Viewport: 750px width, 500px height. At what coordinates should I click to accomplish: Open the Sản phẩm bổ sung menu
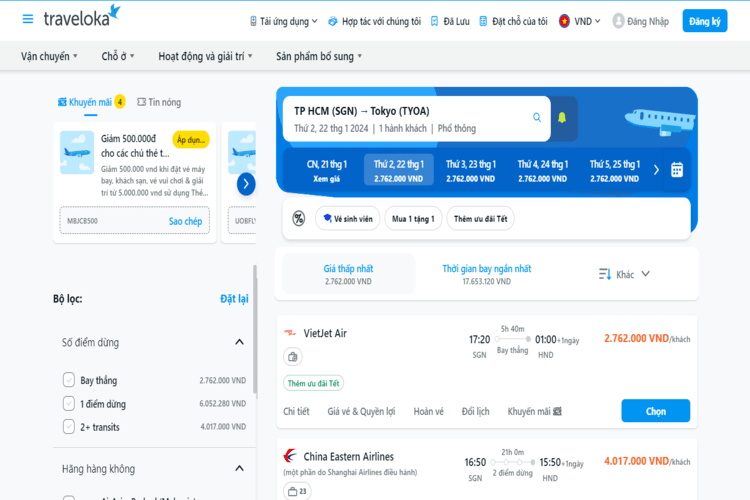(x=319, y=56)
